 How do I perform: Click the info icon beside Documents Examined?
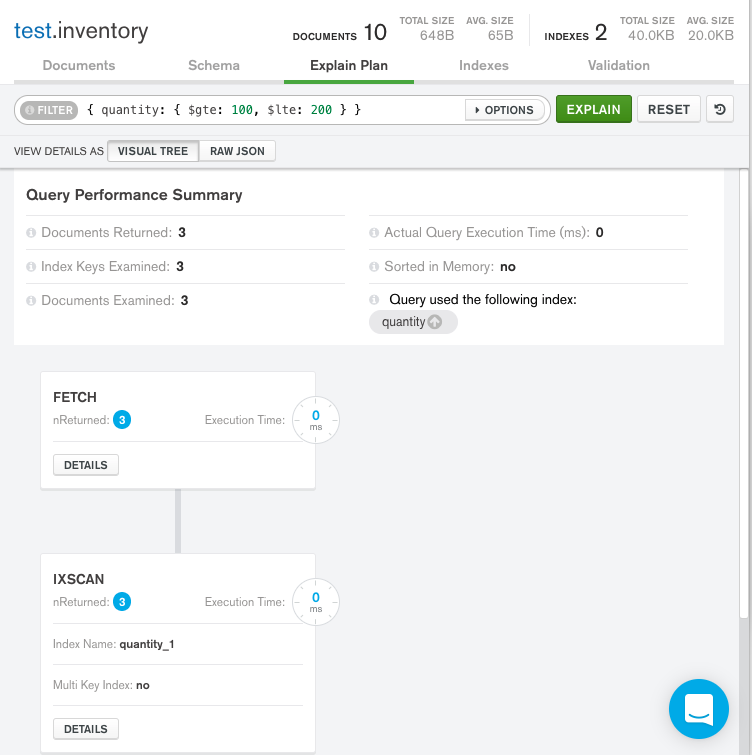click(x=32, y=301)
